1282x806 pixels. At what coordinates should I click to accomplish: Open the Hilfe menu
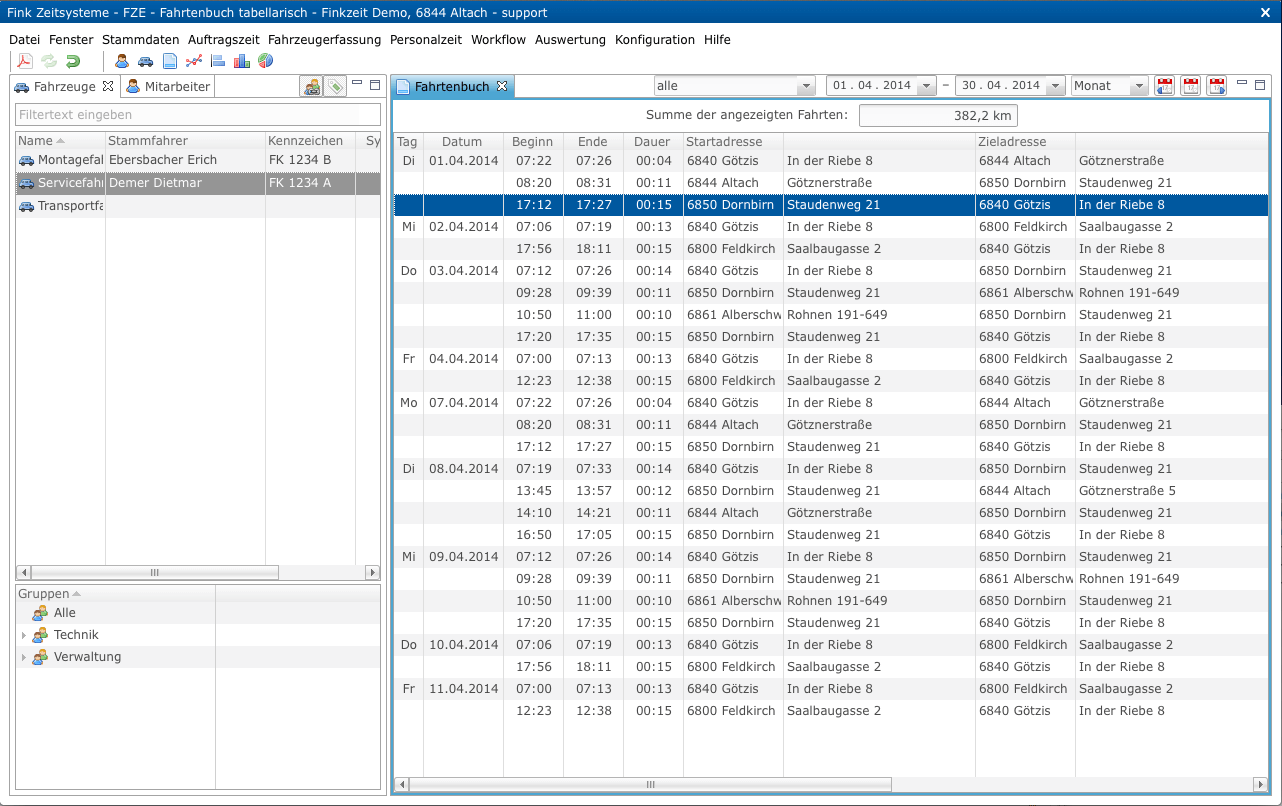pos(717,40)
